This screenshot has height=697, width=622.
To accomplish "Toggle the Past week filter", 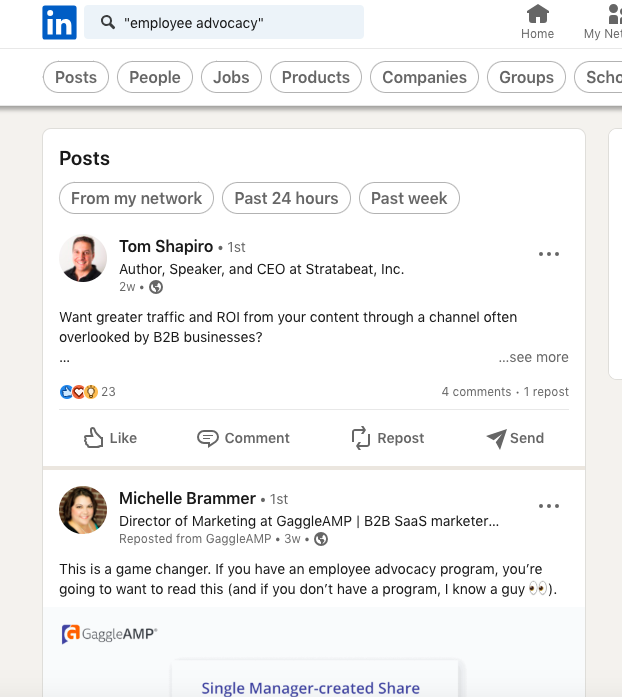I will 409,198.
